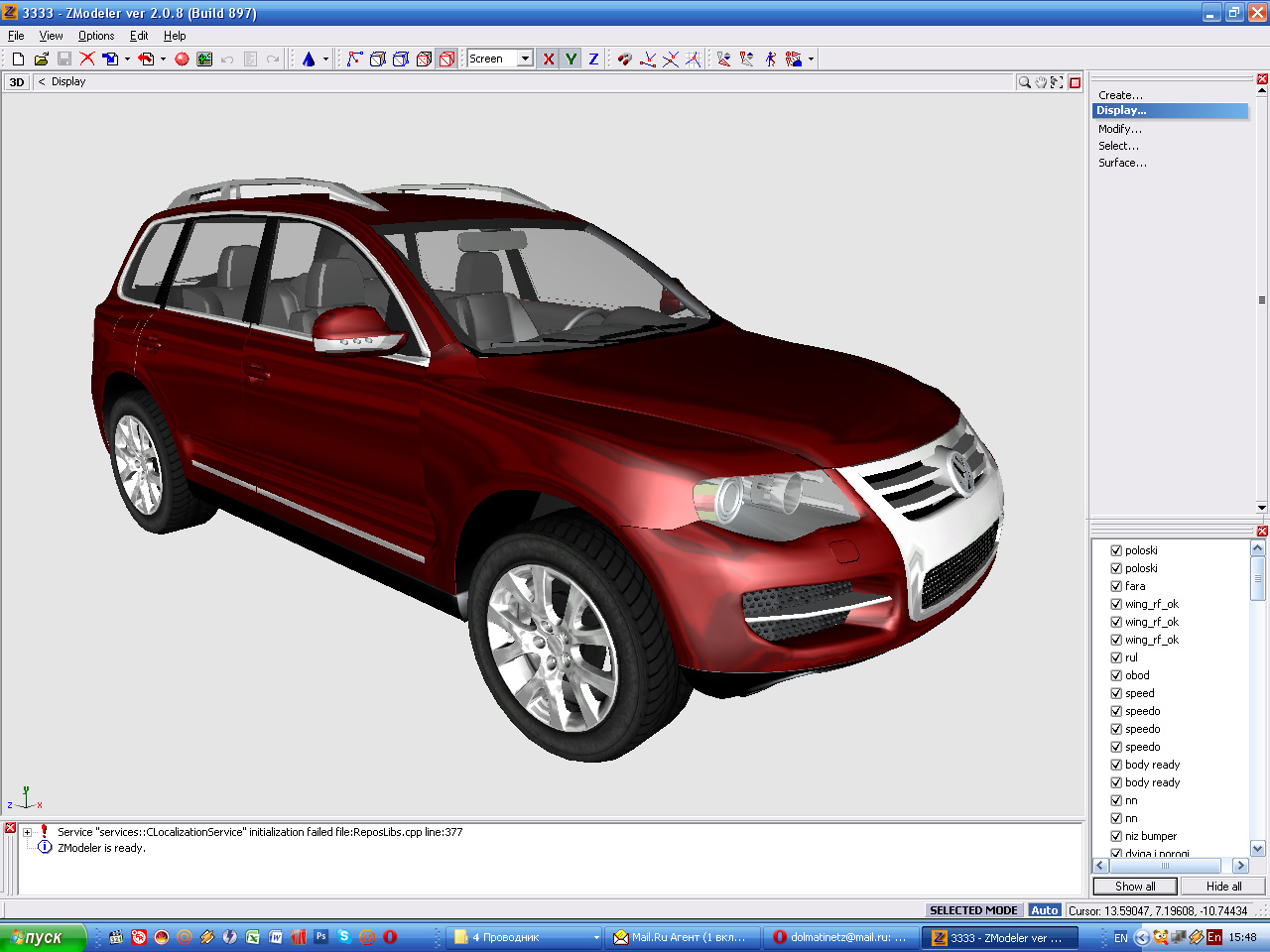The image size is (1270, 952).
Task: Click the Auto mode status indicator
Action: point(1044,910)
